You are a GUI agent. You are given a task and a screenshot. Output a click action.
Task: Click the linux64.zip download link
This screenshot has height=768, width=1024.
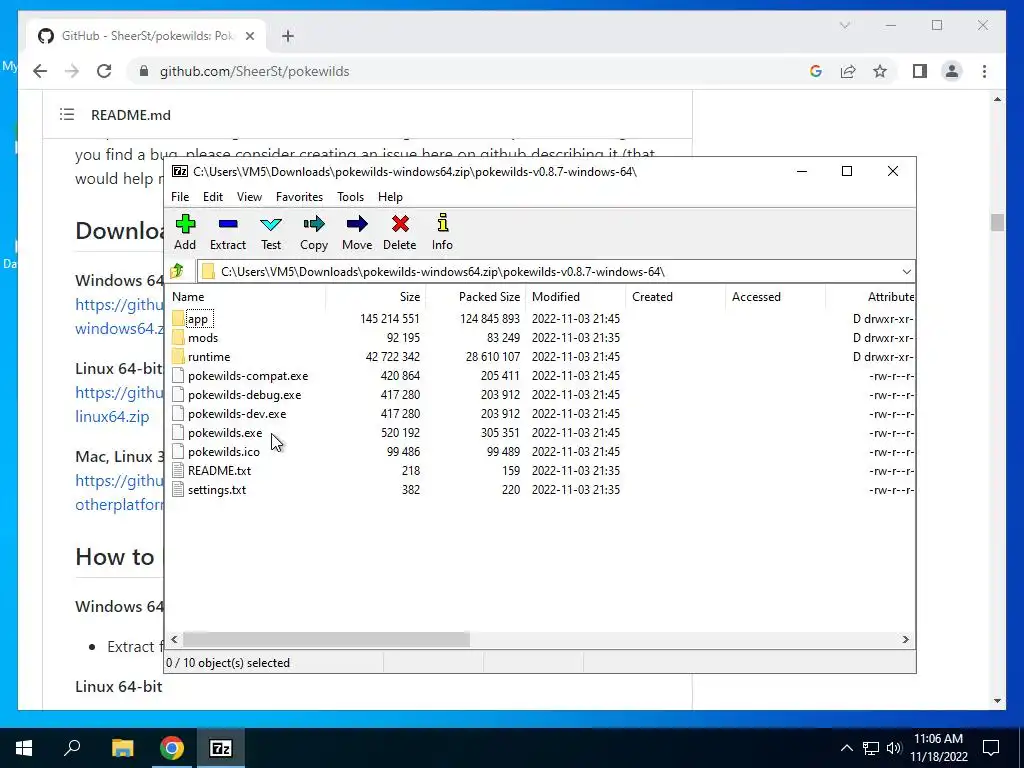point(112,416)
